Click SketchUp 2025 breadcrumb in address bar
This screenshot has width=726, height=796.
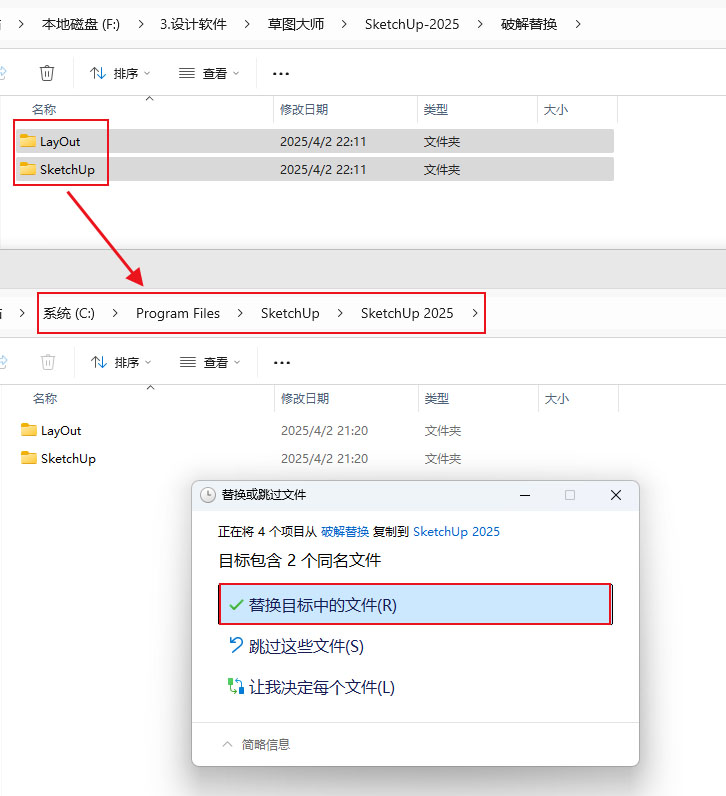coord(407,313)
